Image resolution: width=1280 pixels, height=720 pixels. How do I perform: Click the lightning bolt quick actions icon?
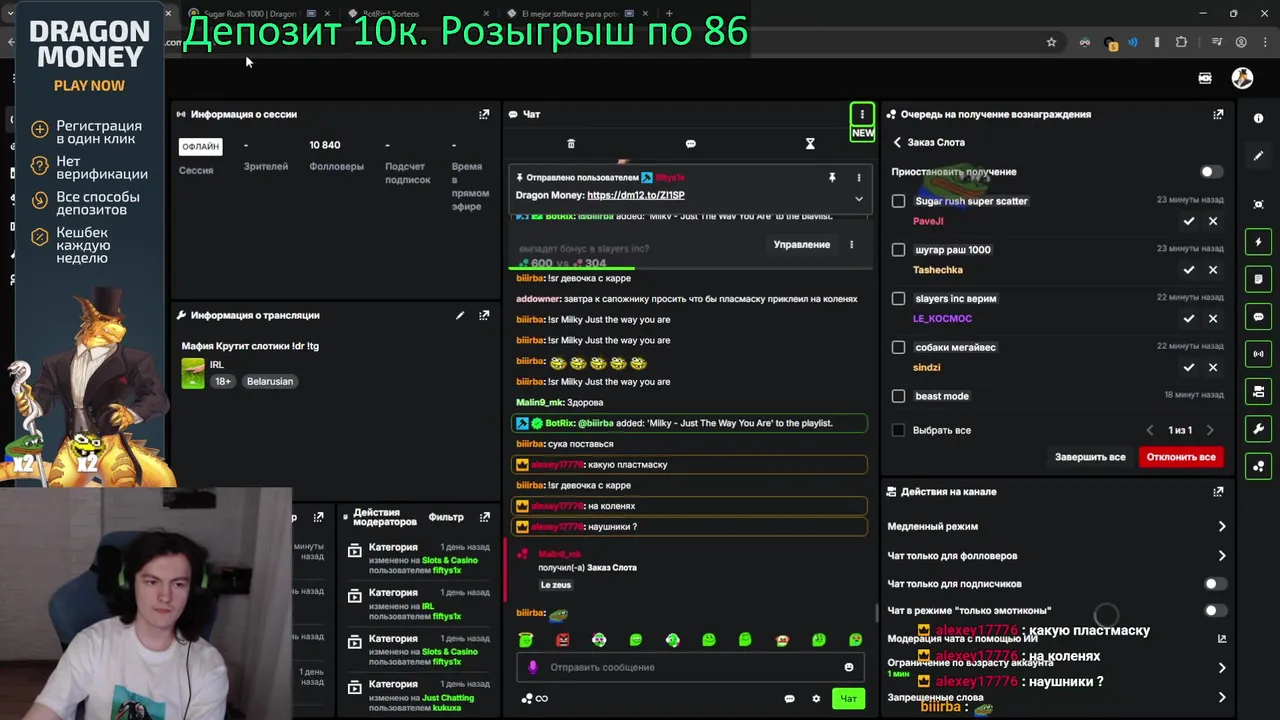(x=1258, y=242)
